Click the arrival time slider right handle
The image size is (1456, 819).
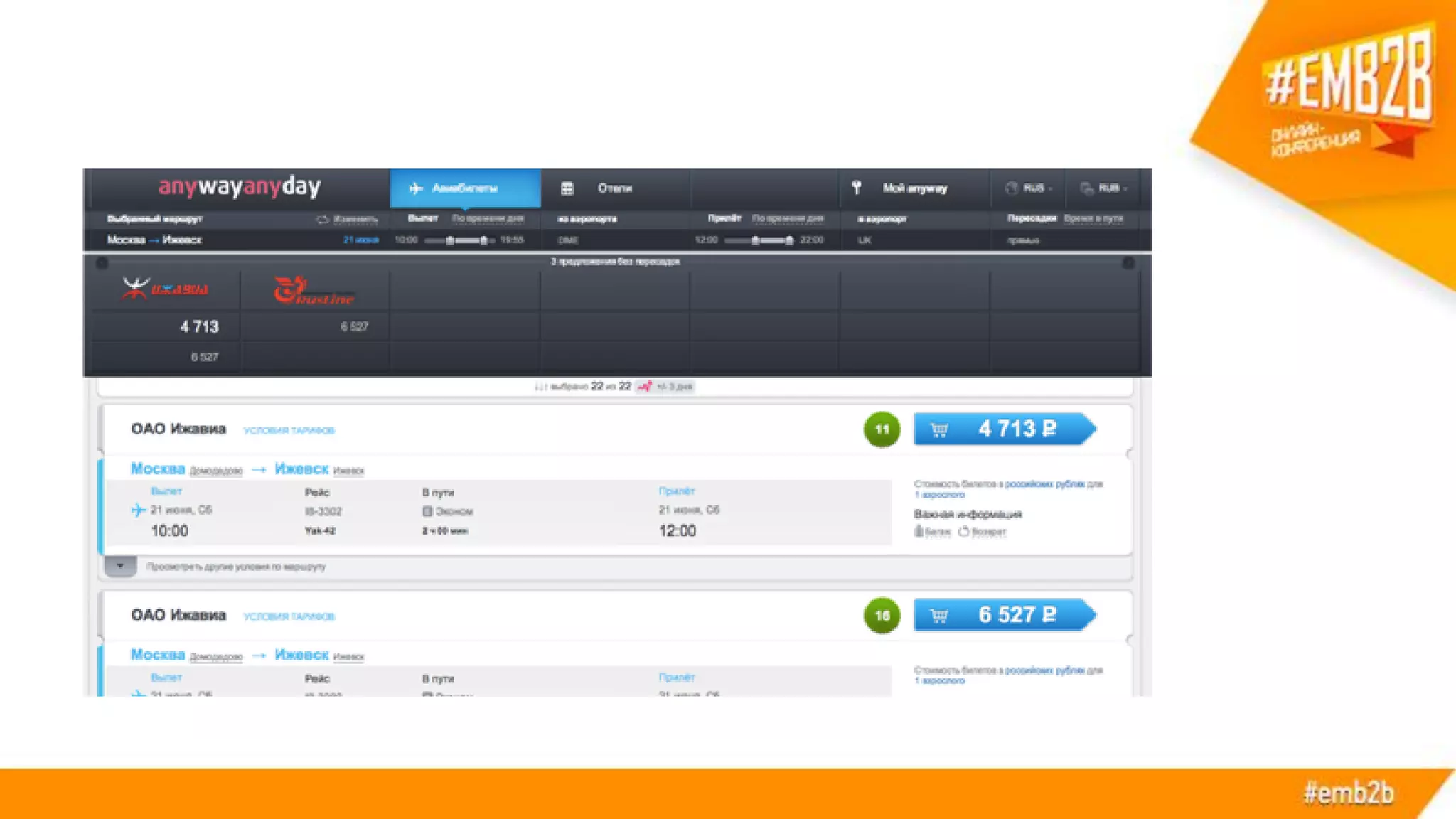(789, 240)
